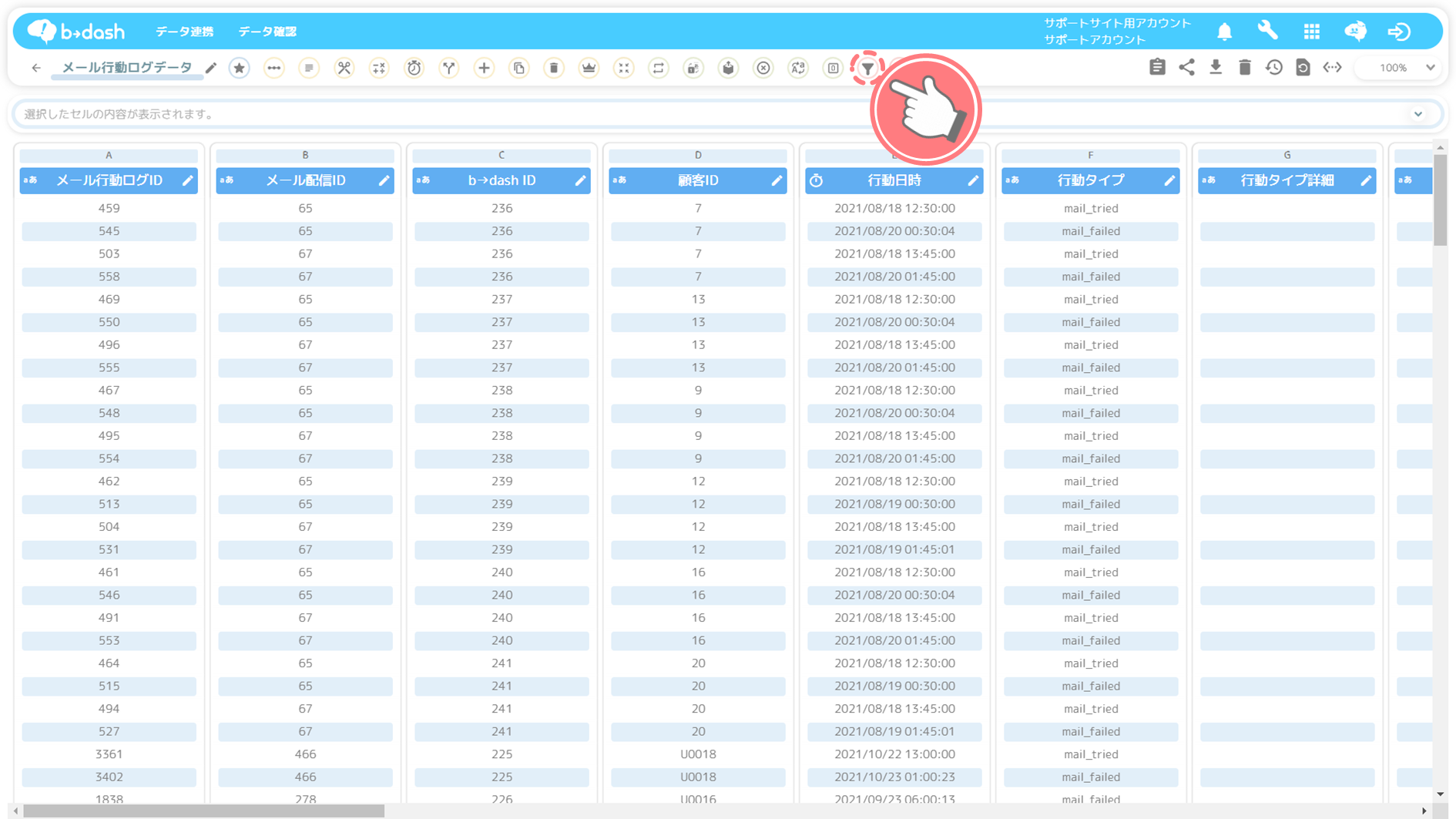Viewport: 1456px width, 819px height.
Task: Select cell with ID 459
Action: coord(109,208)
